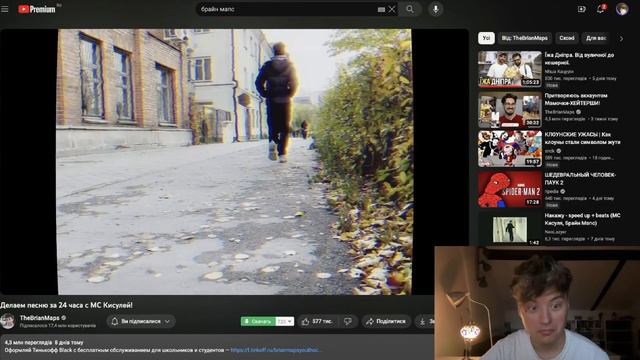Click the green Скачать download button

[x=258, y=321]
